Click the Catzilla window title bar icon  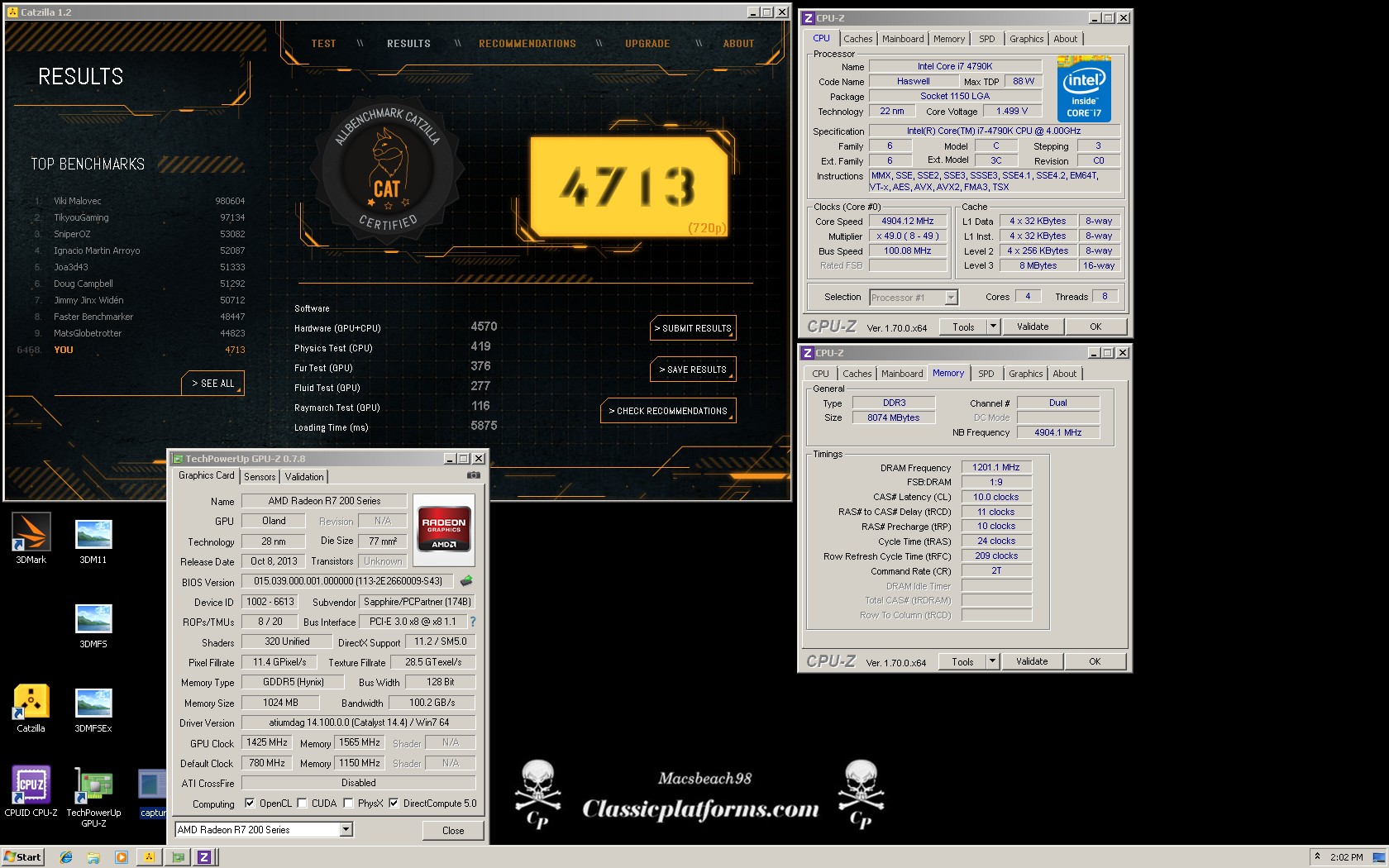tap(12, 12)
